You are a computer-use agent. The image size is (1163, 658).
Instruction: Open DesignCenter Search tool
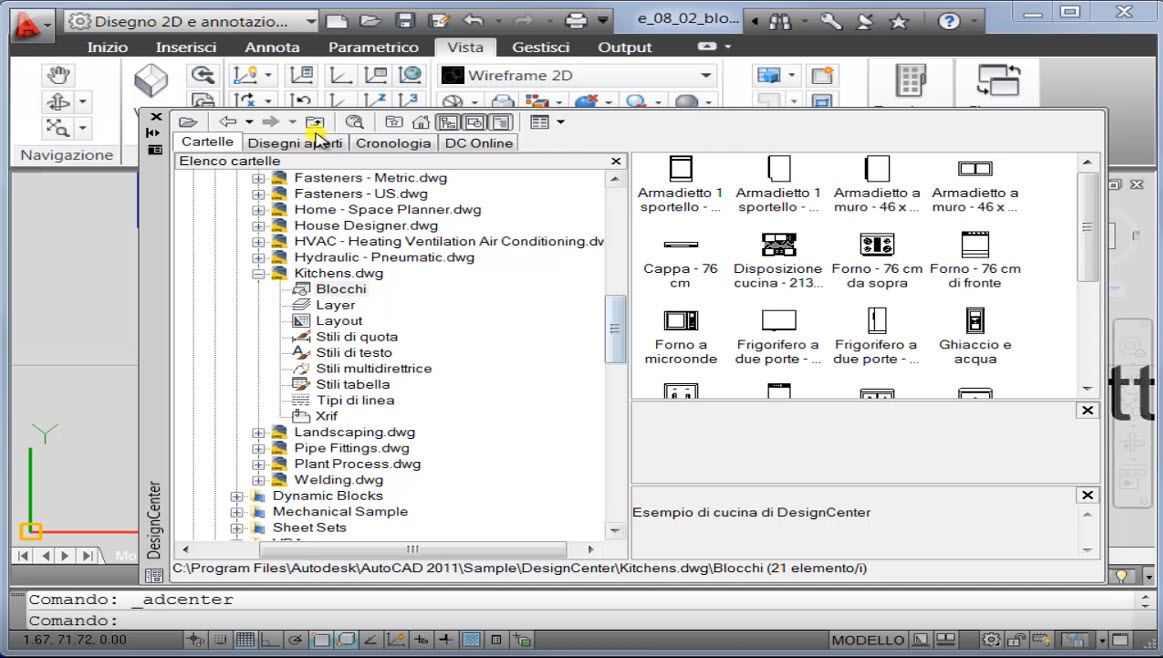coord(355,122)
